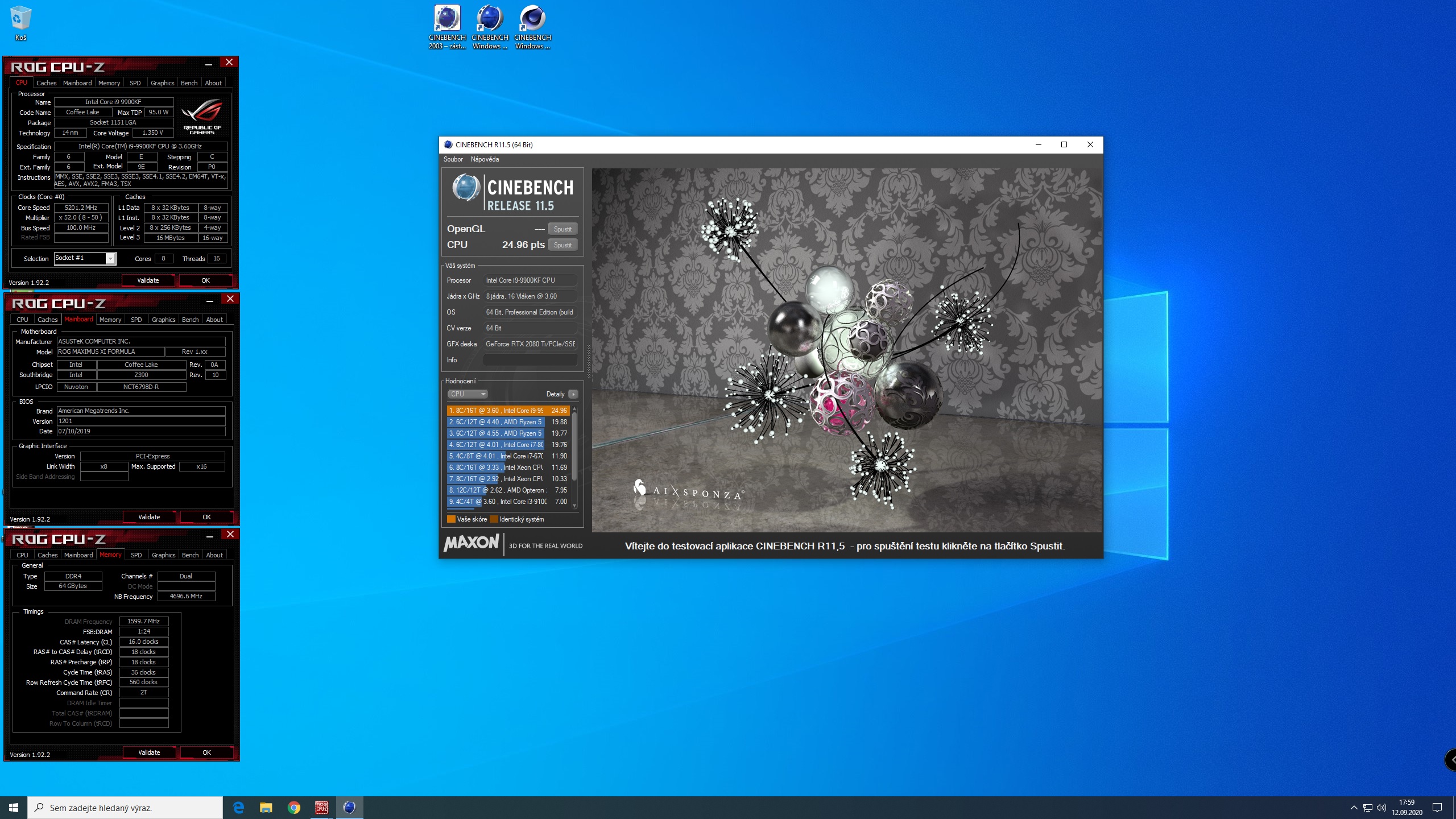Click OK in the top CPU-Z window
The width and height of the screenshot is (1456, 819).
205,280
